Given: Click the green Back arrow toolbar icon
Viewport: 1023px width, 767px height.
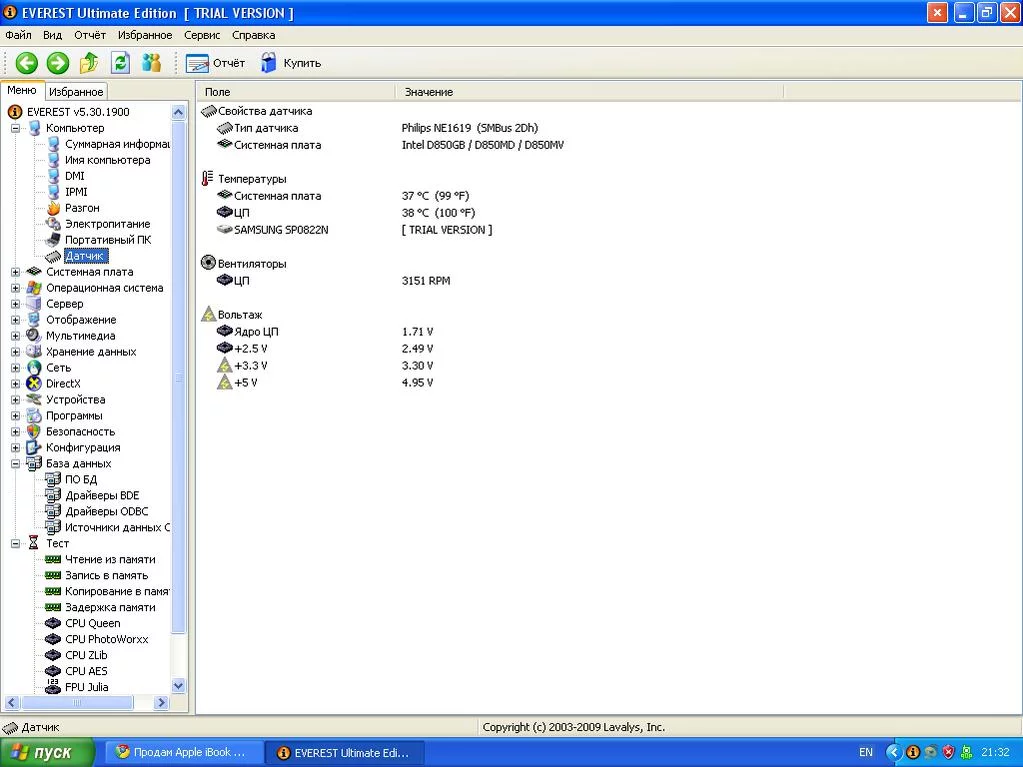Looking at the screenshot, I should click(x=27, y=63).
